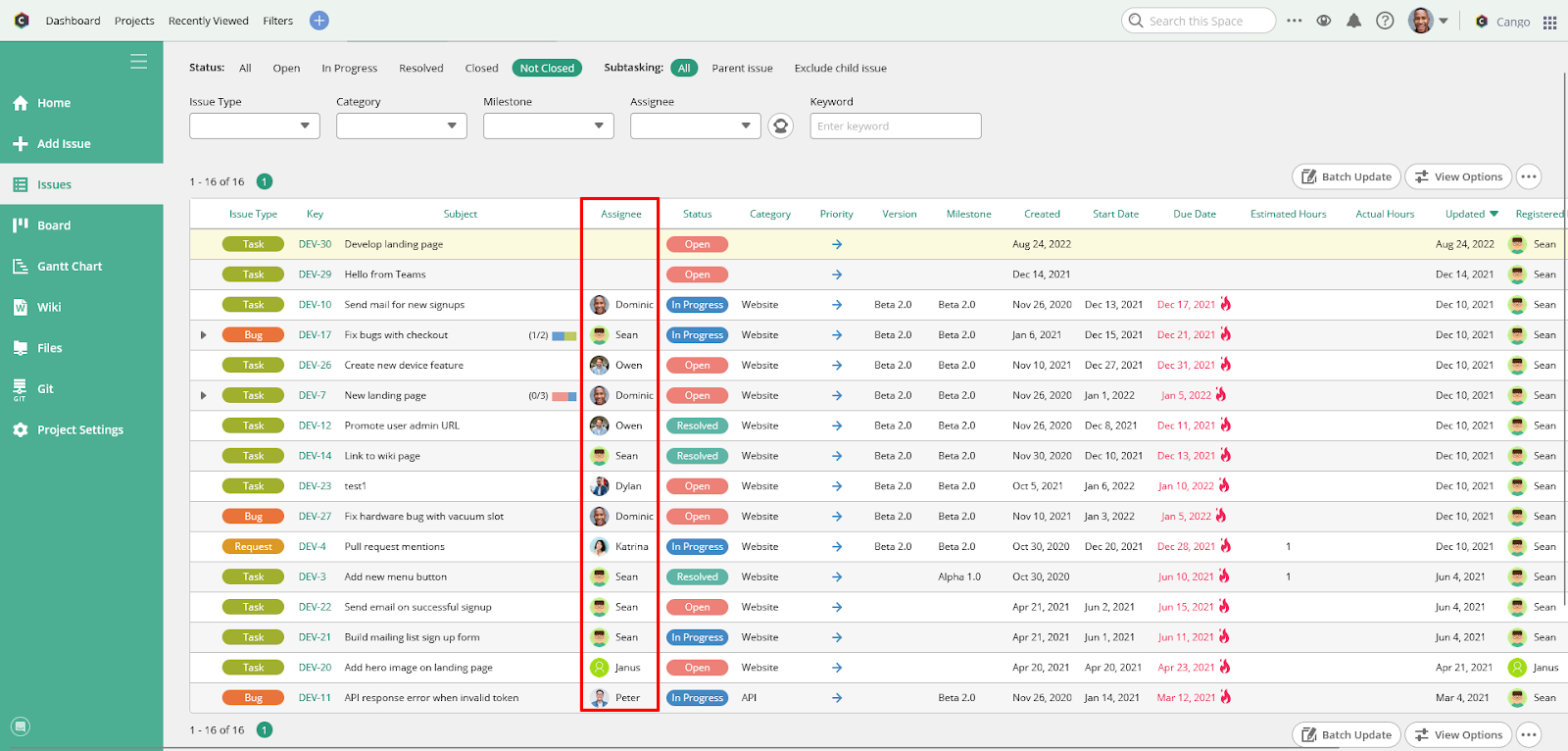This screenshot has height=751, width=1568.
Task: Select Parent issue subtasking filter
Action: 742,69
